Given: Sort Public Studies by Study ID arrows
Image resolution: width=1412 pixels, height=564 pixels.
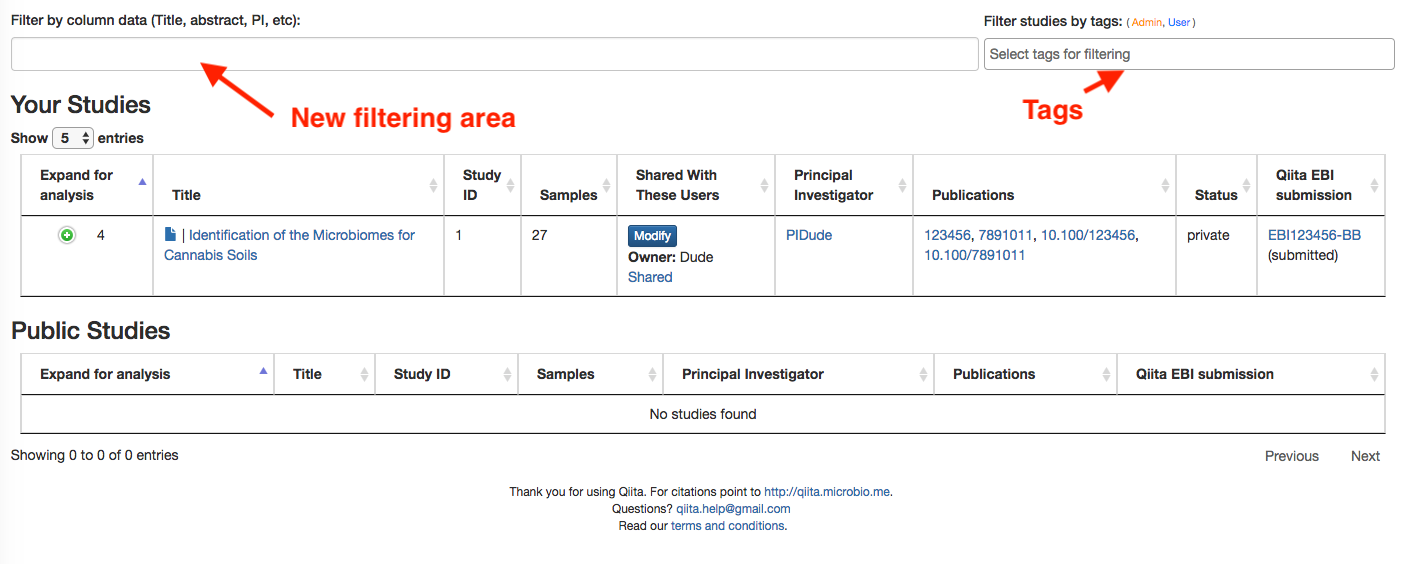Looking at the screenshot, I should [x=508, y=374].
